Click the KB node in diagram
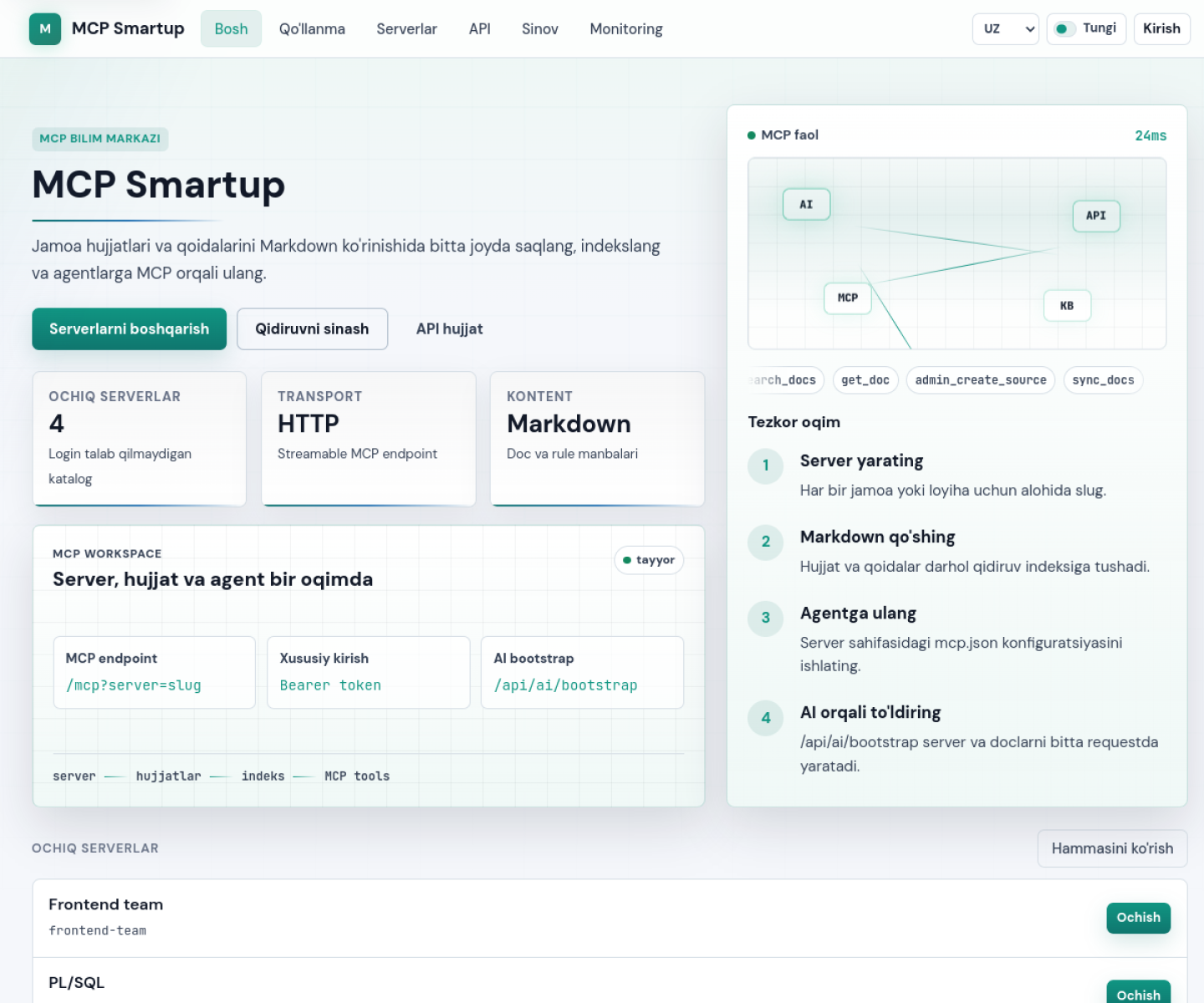The width and height of the screenshot is (1204, 1003). (1067, 305)
